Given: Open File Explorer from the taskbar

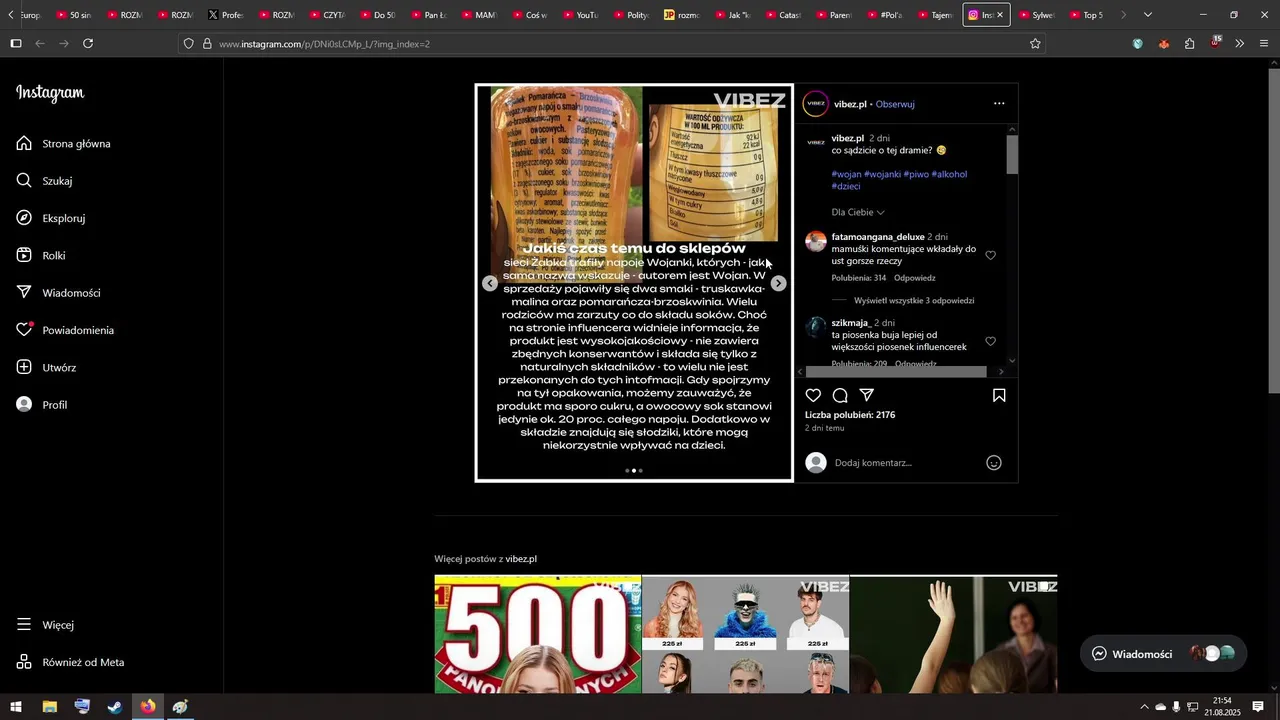Looking at the screenshot, I should coord(49,707).
